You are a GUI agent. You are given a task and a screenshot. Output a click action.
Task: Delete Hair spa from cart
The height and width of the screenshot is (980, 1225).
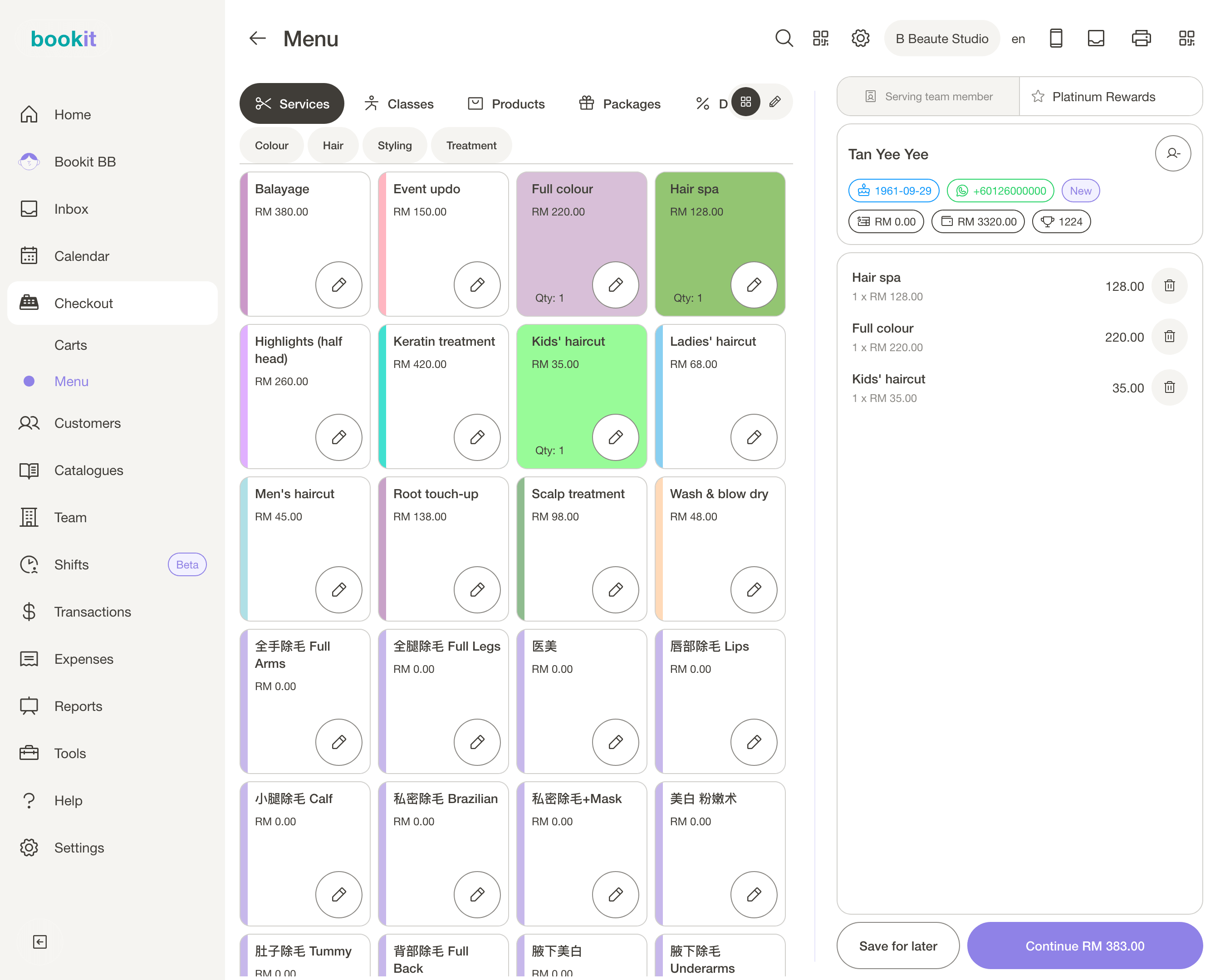click(1169, 286)
